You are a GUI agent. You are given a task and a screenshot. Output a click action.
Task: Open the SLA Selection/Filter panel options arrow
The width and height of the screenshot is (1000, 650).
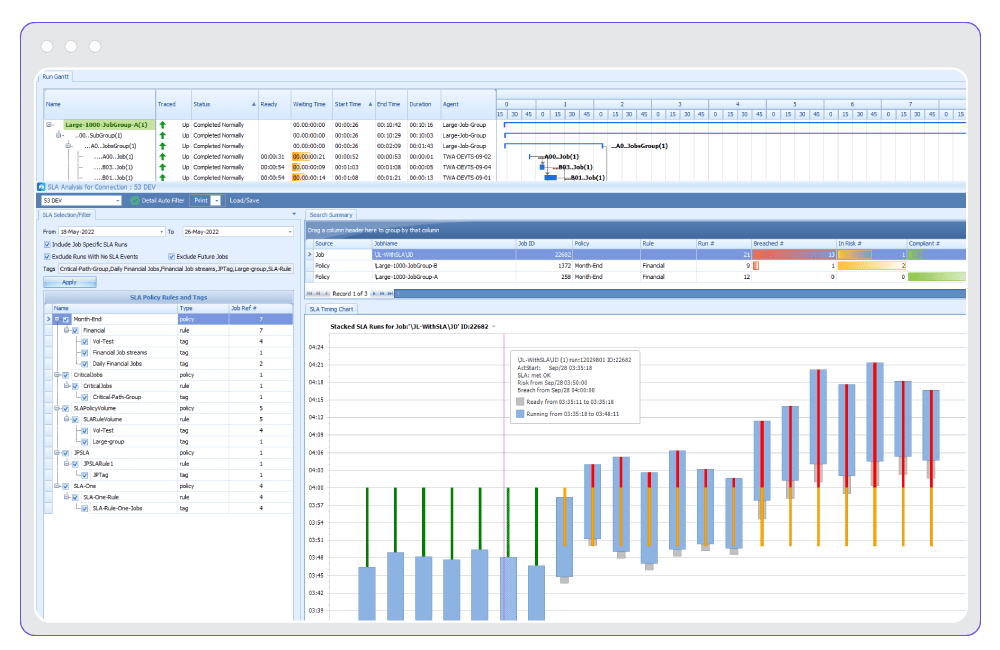pyautogui.click(x=294, y=215)
